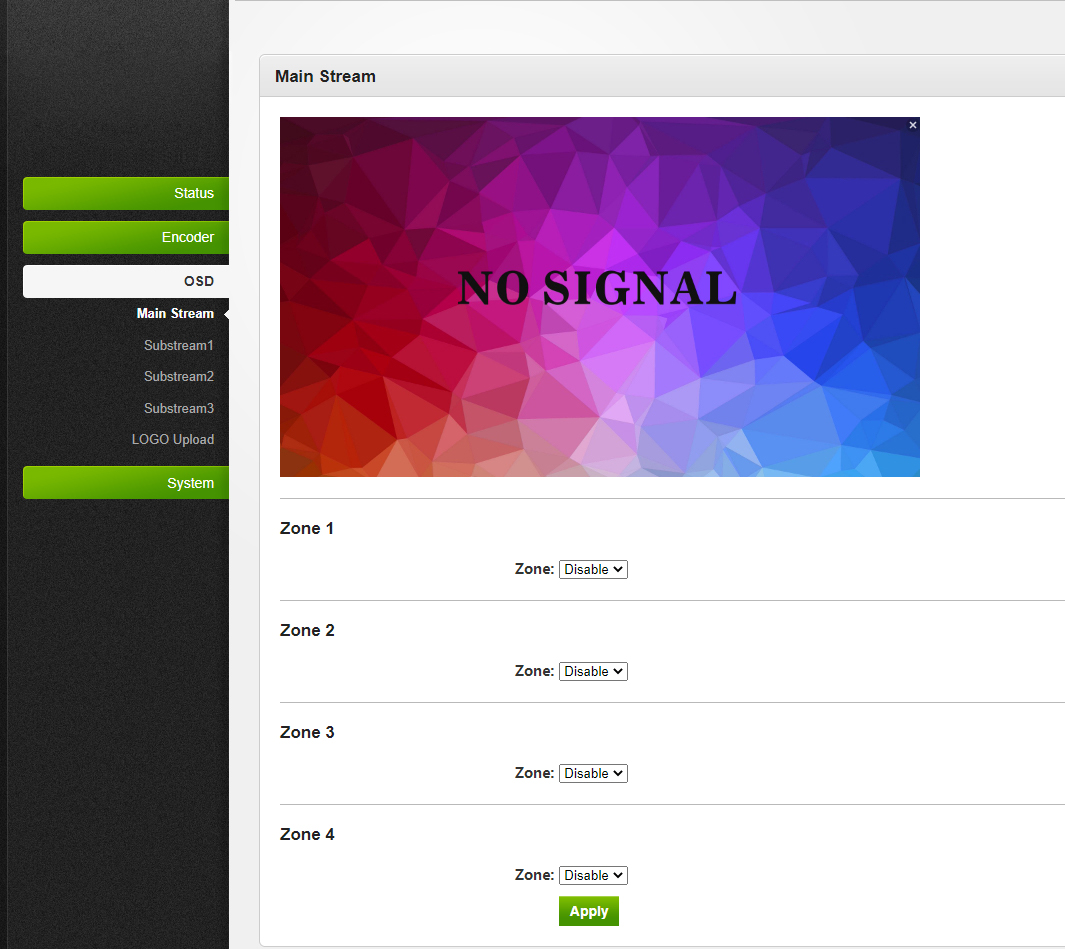Go to Main Stream OSD settings
1065x949 pixels.
click(x=175, y=314)
